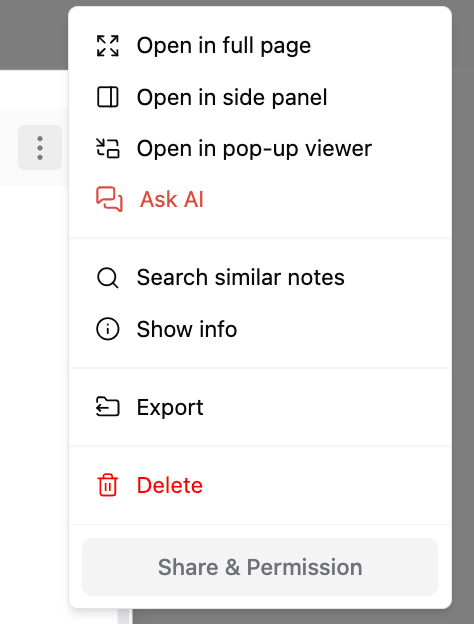Open Share & Permission button
This screenshot has height=624, width=474.
pos(260,567)
